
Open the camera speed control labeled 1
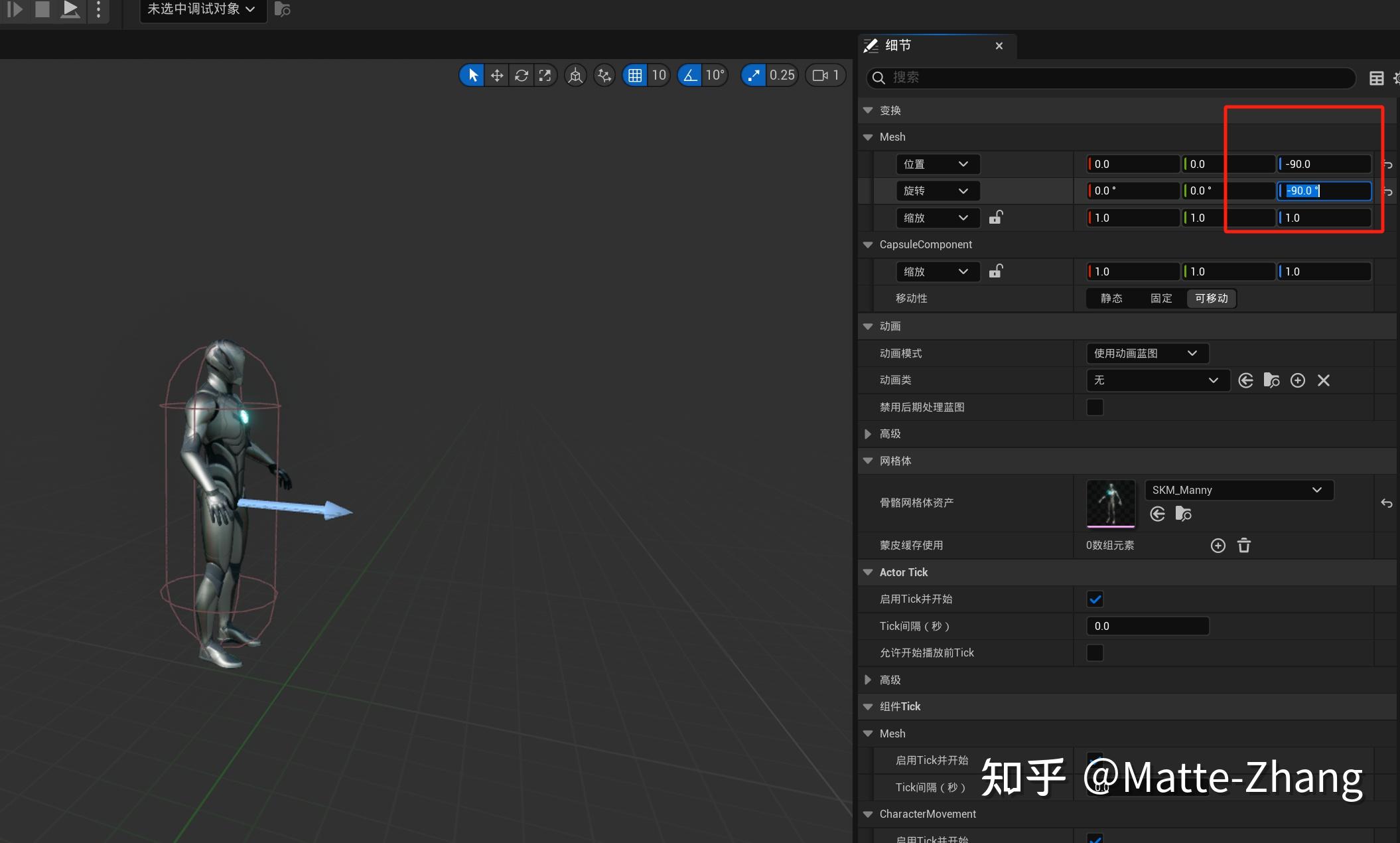[825, 75]
